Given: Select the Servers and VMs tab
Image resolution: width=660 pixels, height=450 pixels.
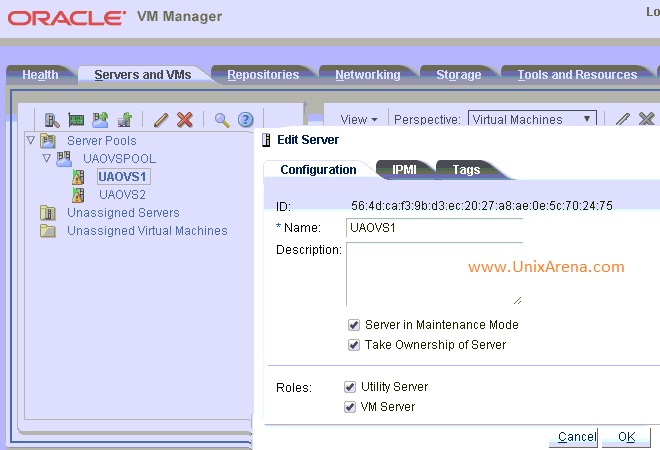Looking at the screenshot, I should (x=143, y=75).
